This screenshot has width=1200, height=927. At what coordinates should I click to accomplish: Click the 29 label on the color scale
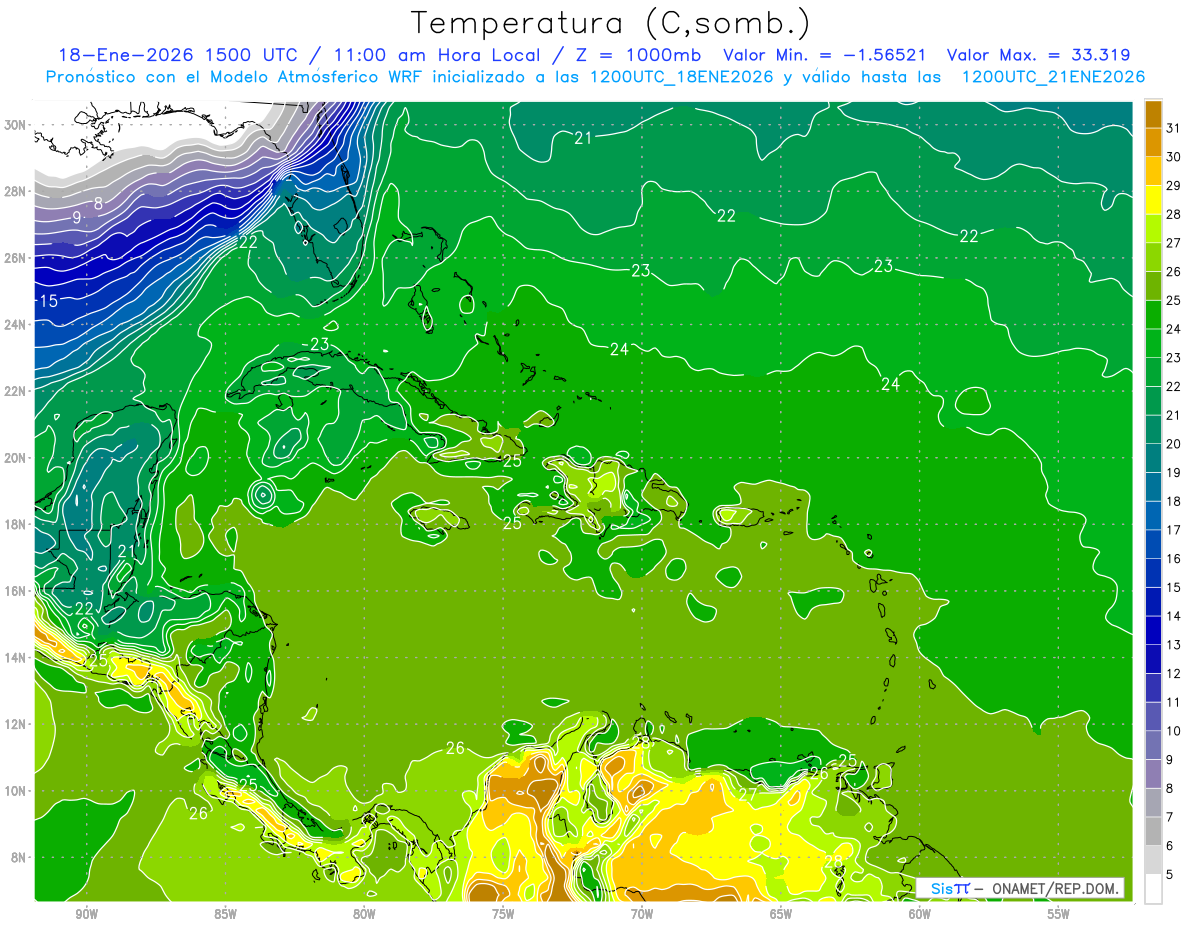tap(1174, 185)
